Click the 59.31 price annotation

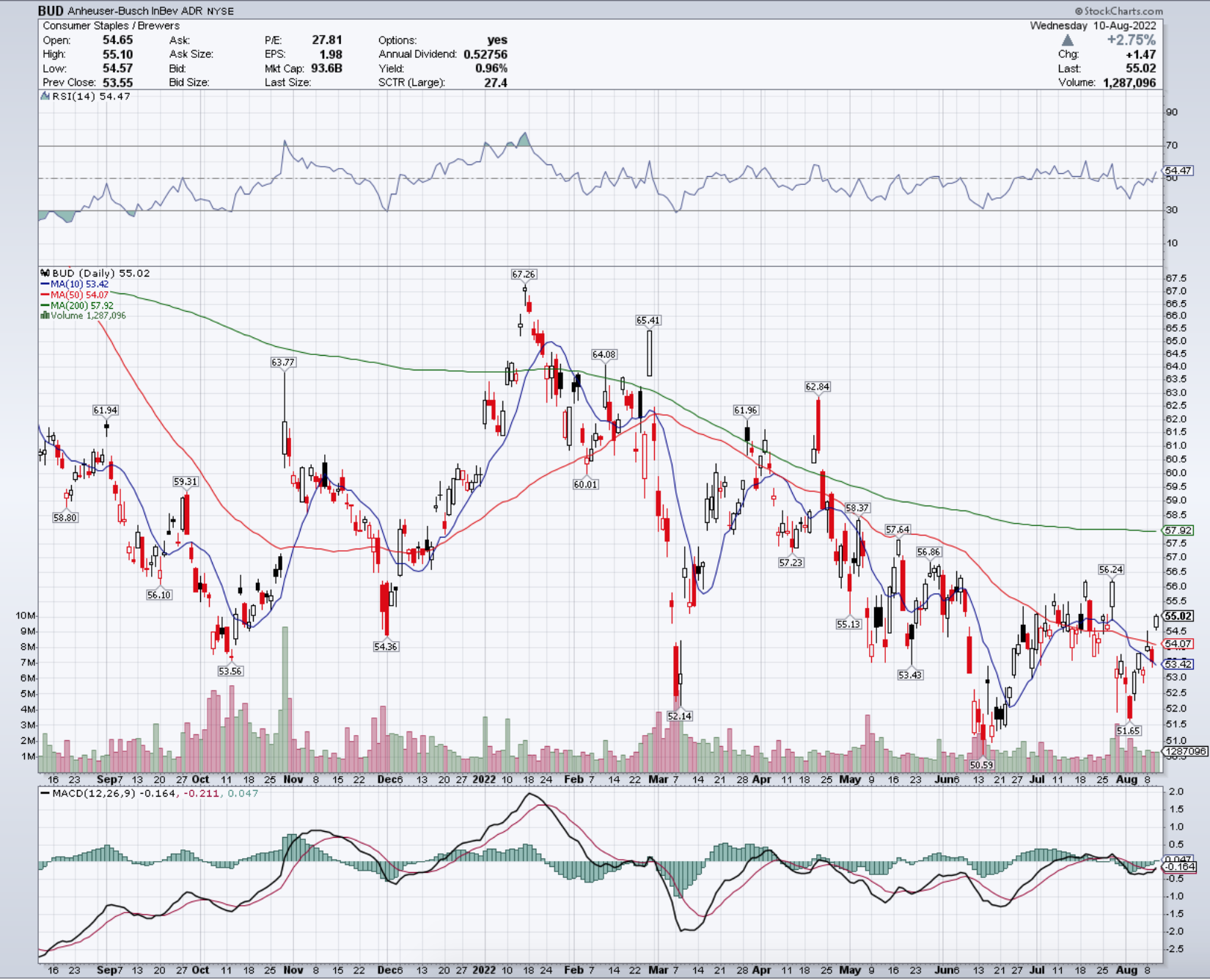coord(186,482)
